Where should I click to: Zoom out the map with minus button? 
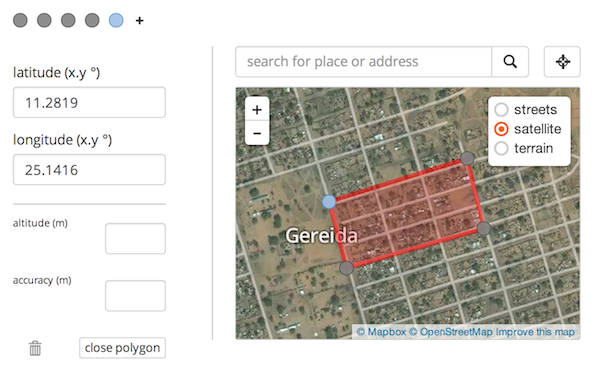click(x=257, y=133)
